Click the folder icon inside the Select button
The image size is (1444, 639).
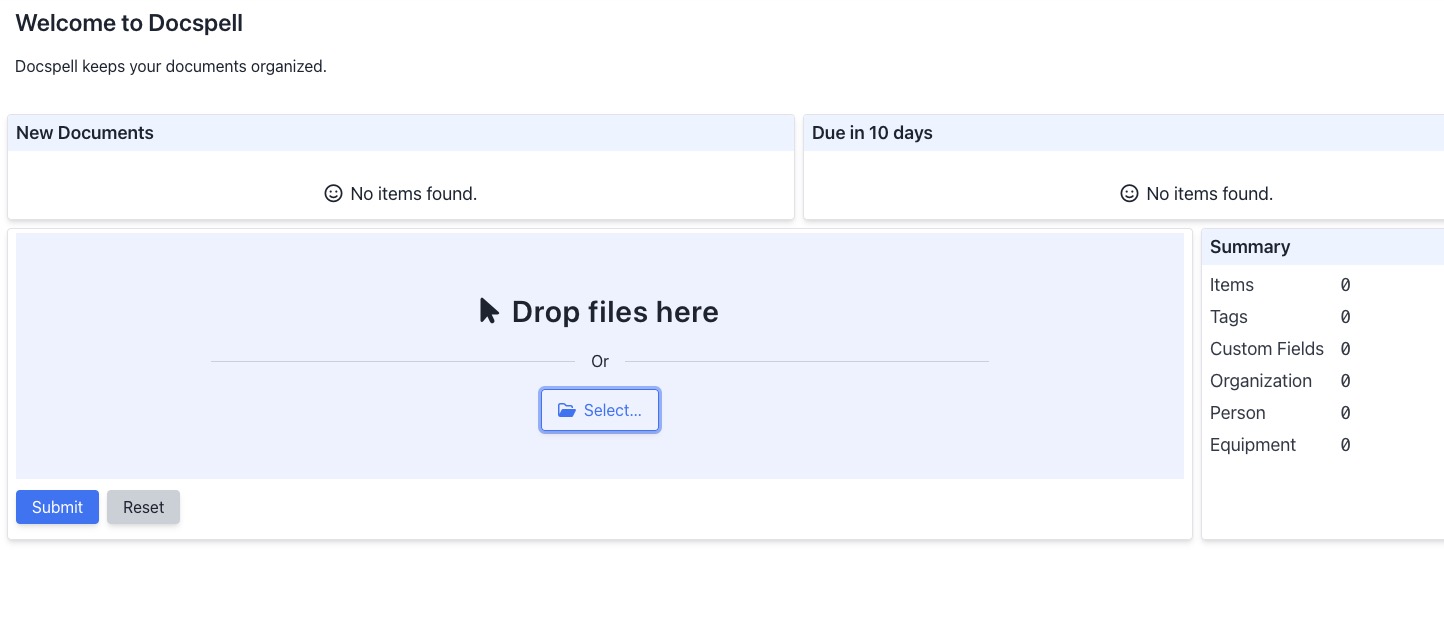pyautogui.click(x=567, y=410)
